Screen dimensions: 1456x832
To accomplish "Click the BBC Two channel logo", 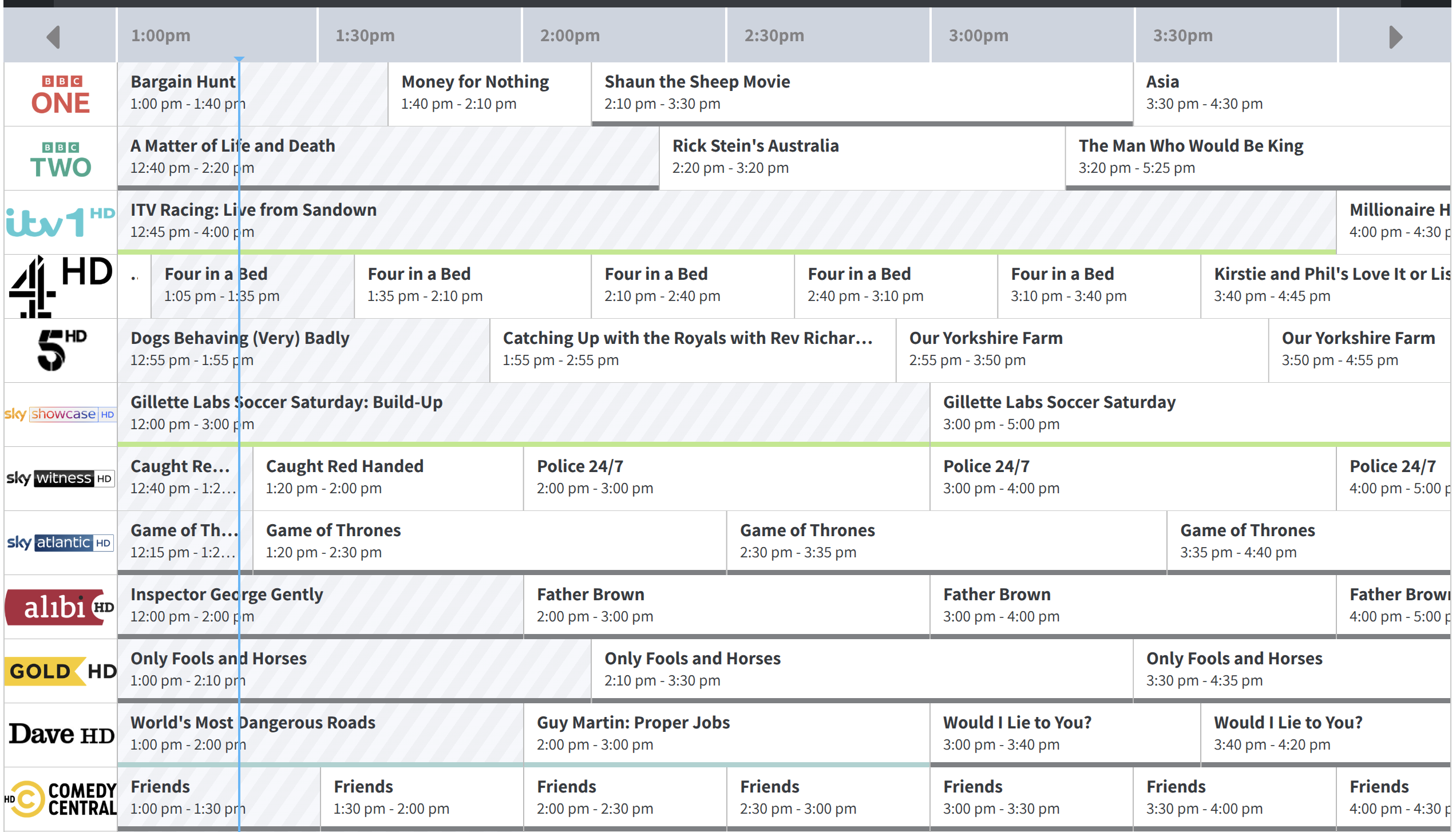I will (x=60, y=159).
